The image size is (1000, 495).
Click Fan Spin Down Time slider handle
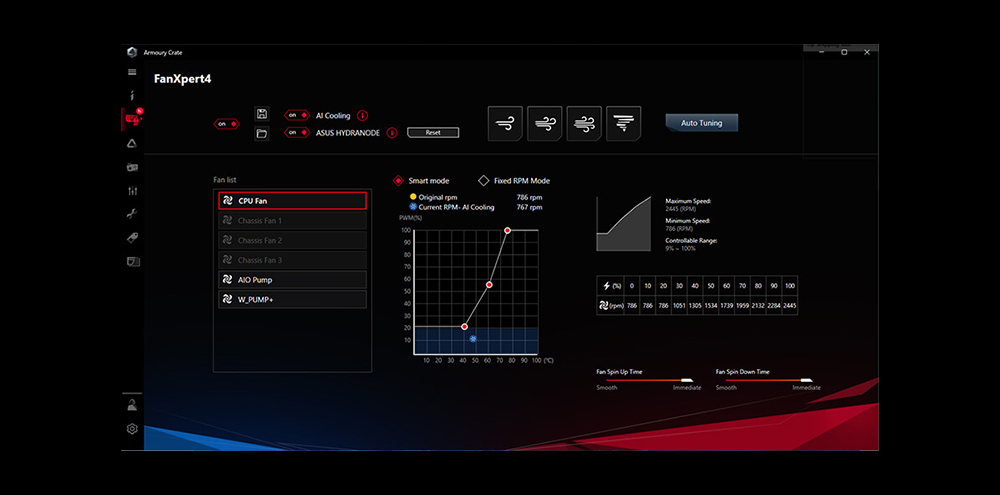pyautogui.click(x=806, y=380)
